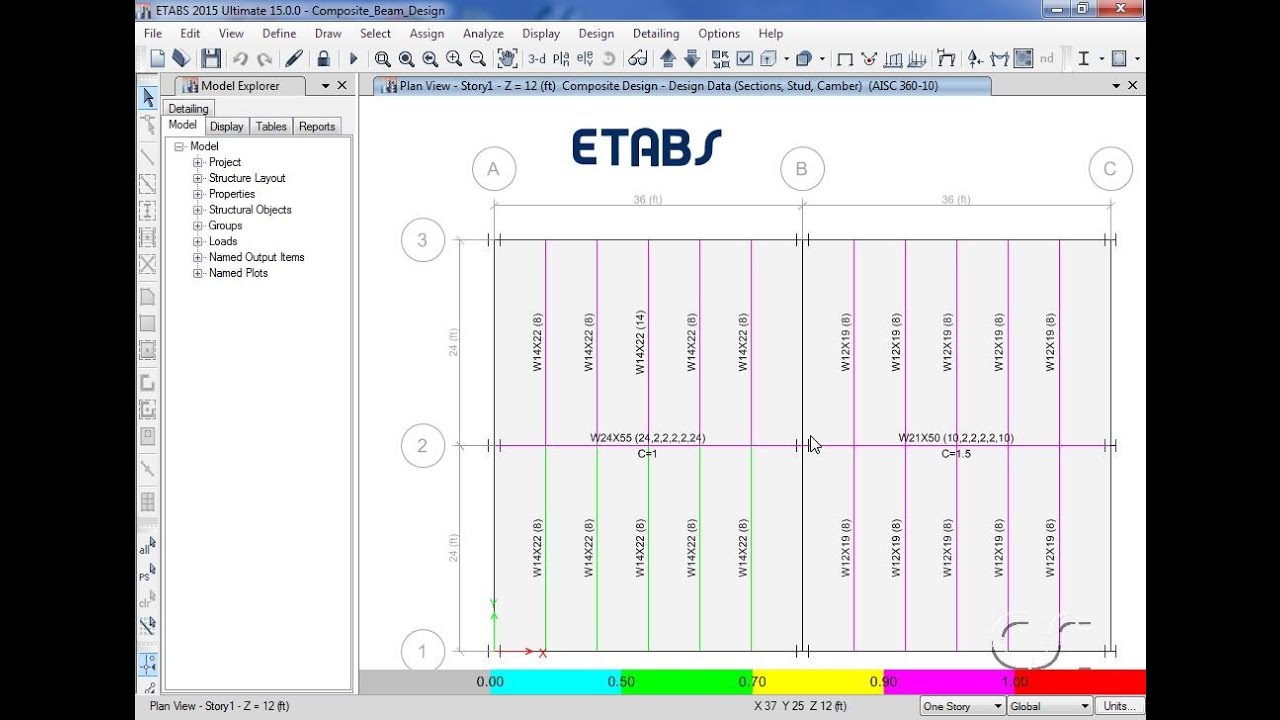Open the Analyze menu
The width and height of the screenshot is (1280, 720).
click(x=483, y=33)
